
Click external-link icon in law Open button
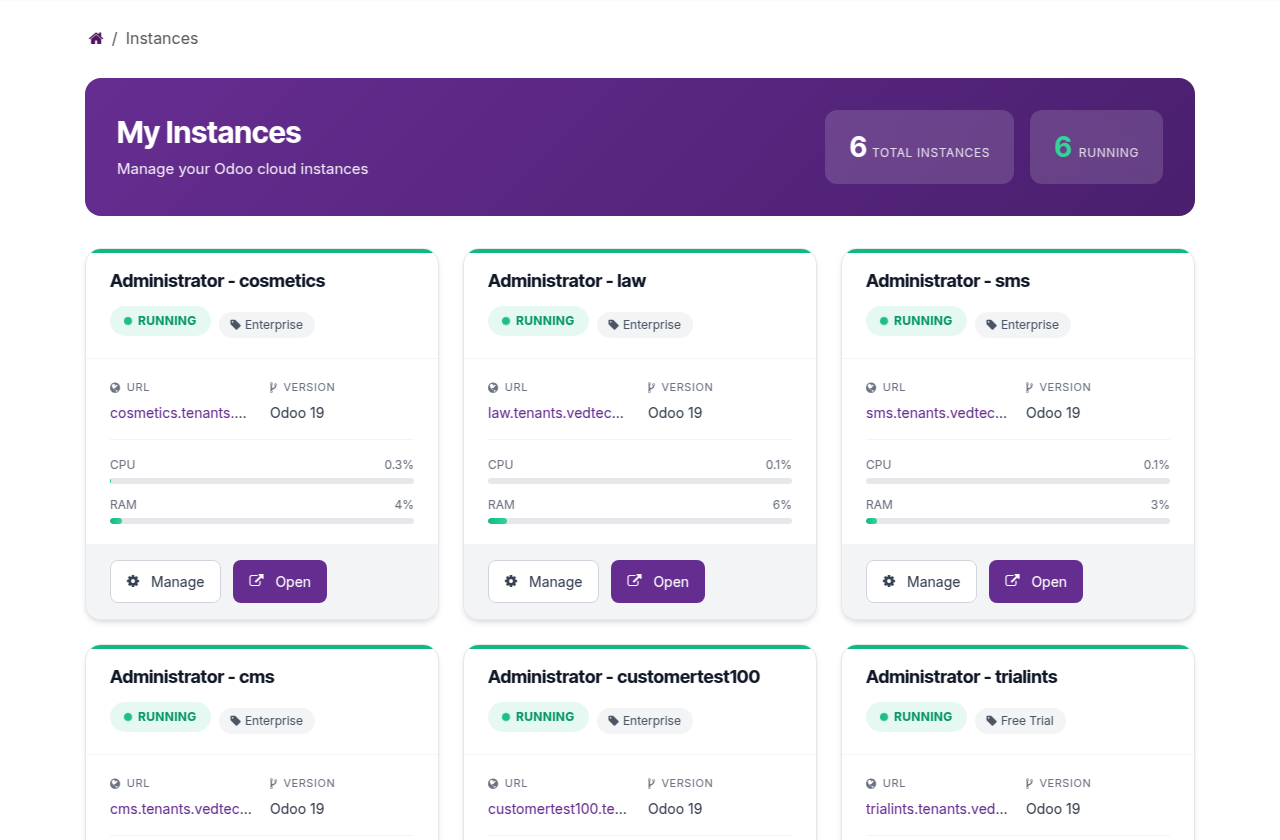click(x=634, y=581)
